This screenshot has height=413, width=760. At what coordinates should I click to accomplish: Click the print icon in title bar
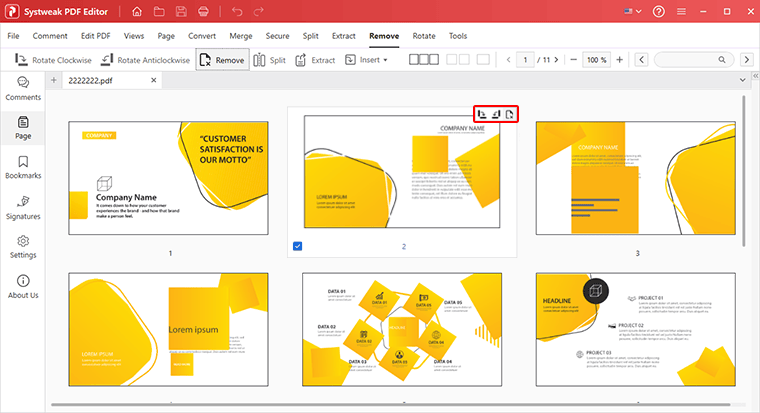tap(203, 12)
